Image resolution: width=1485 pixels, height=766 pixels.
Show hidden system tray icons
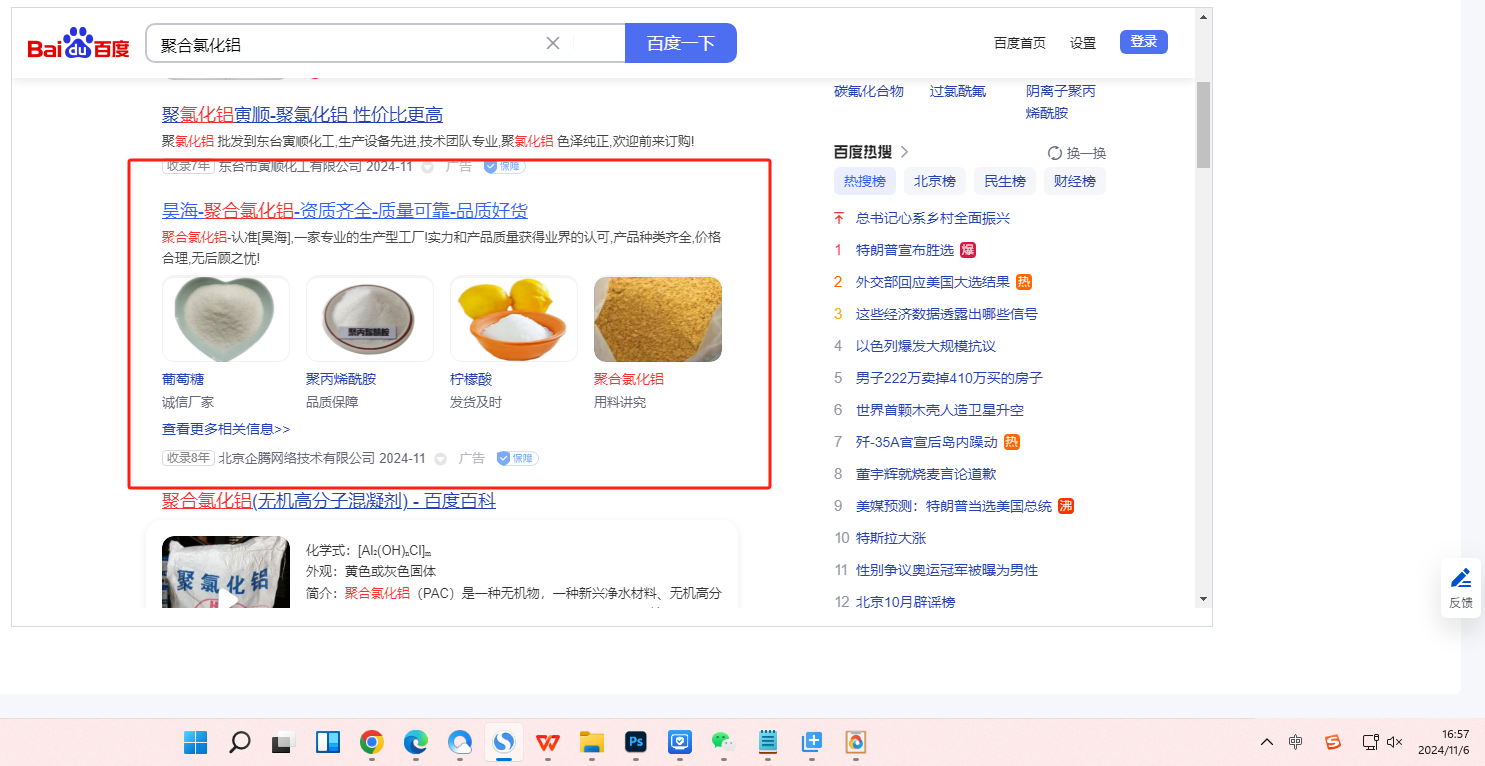(1267, 742)
